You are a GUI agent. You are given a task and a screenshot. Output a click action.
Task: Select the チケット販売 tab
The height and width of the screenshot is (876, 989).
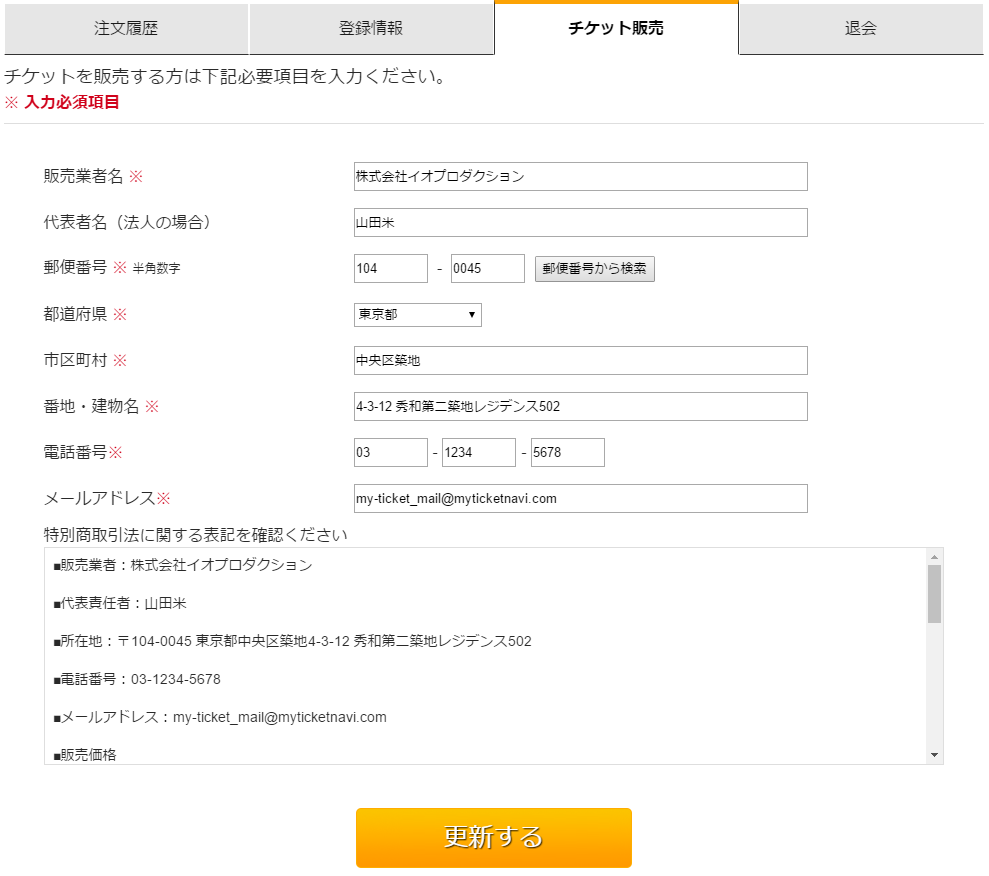click(616, 28)
